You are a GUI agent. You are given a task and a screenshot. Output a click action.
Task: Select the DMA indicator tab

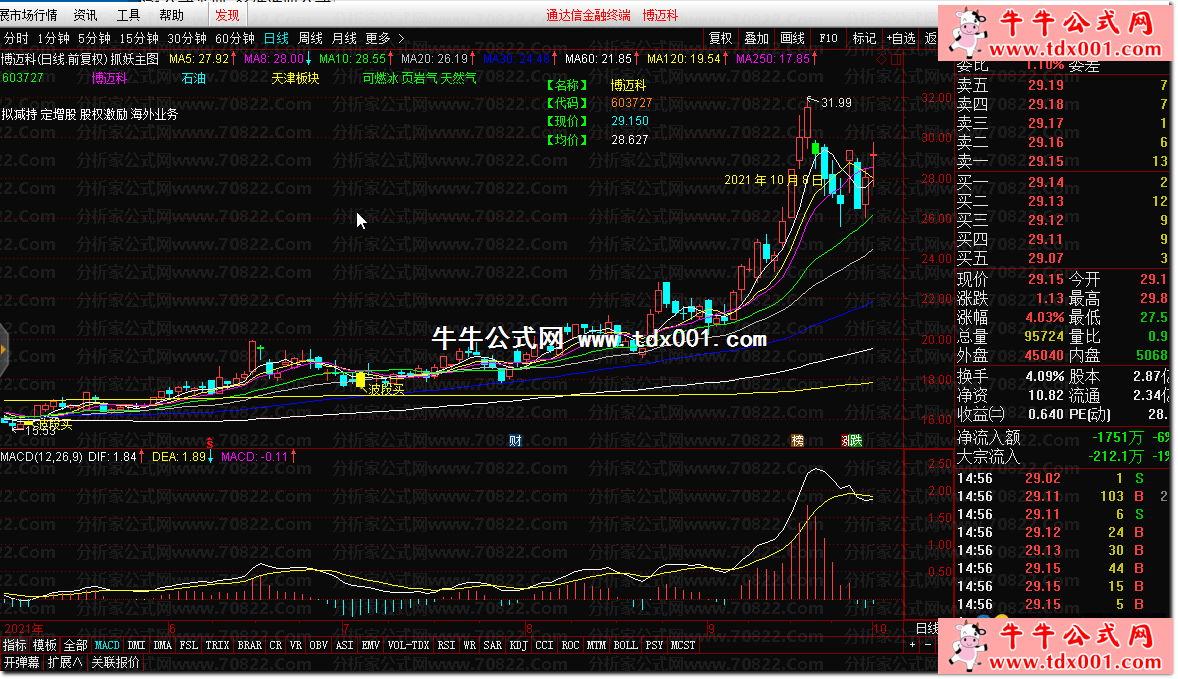click(x=162, y=645)
